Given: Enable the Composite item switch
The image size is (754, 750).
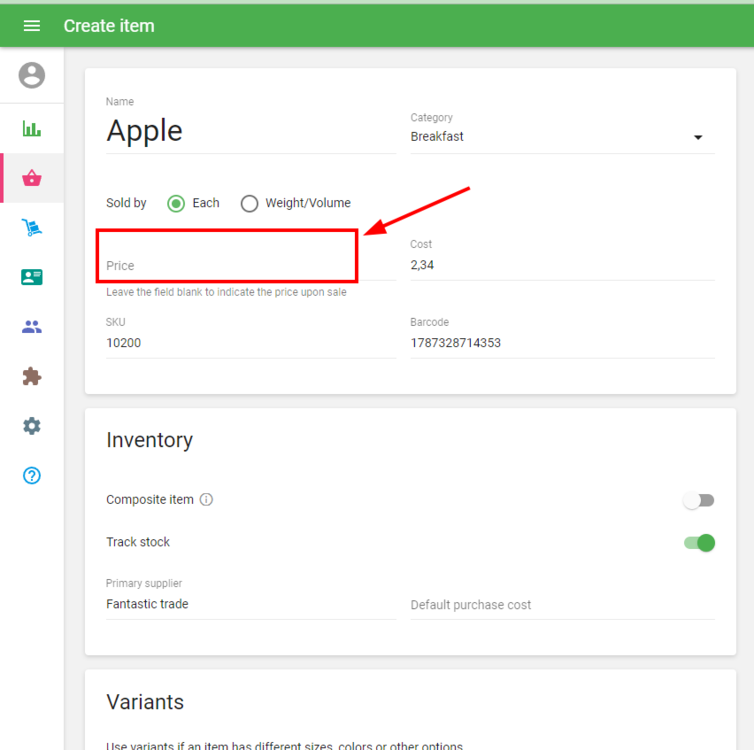Looking at the screenshot, I should pos(699,501).
